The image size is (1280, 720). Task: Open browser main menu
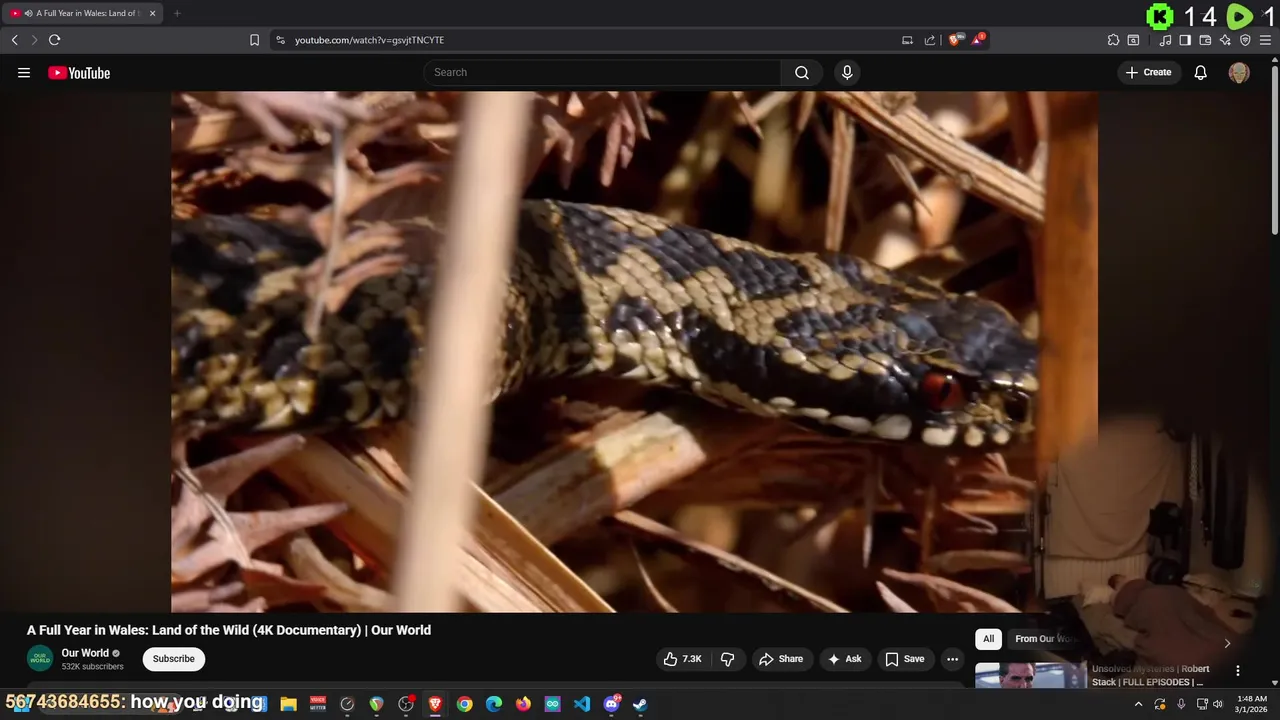click(1265, 40)
